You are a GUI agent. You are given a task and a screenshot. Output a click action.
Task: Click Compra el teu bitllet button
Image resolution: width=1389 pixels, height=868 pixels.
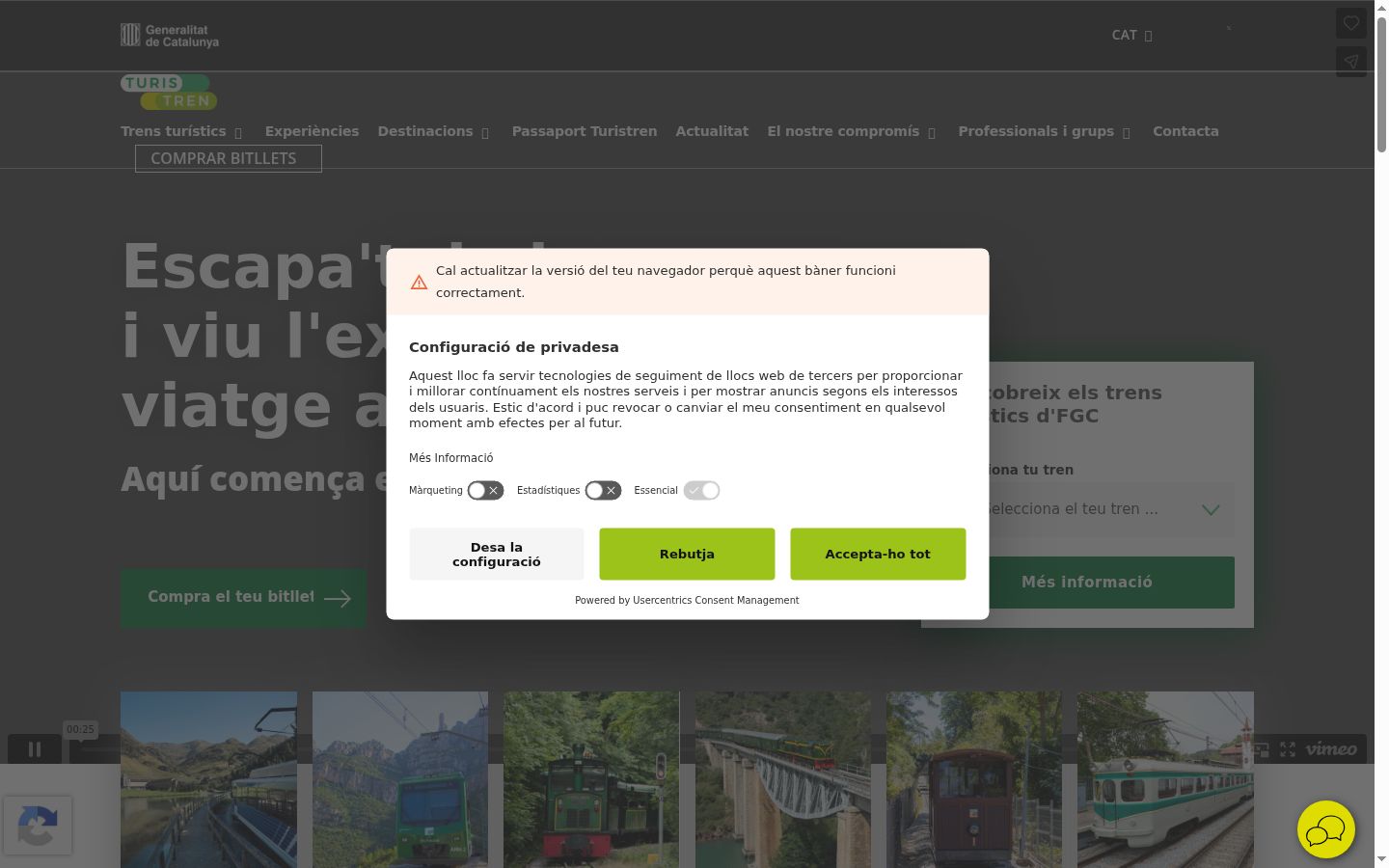click(243, 598)
